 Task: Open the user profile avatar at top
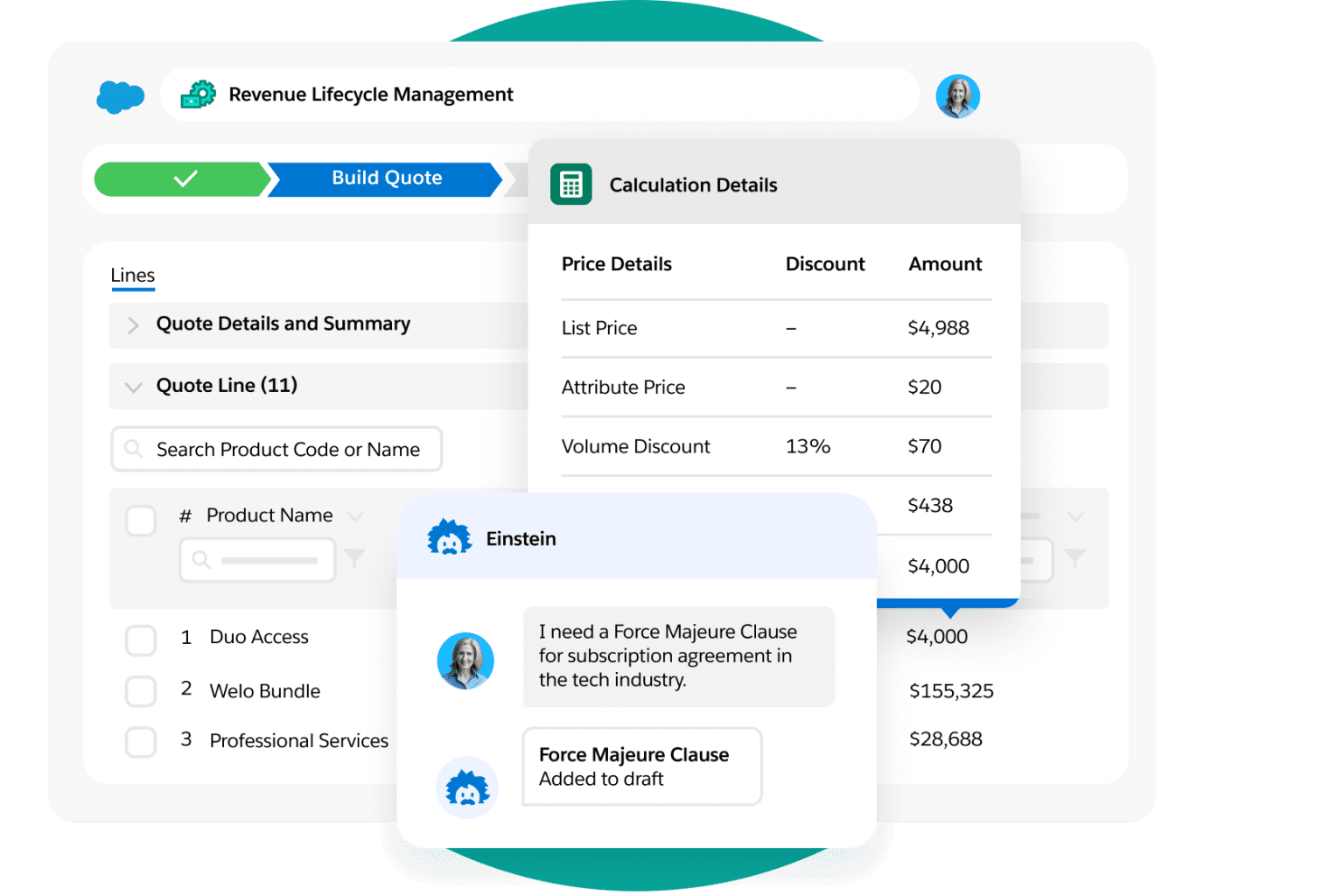pos(958,96)
